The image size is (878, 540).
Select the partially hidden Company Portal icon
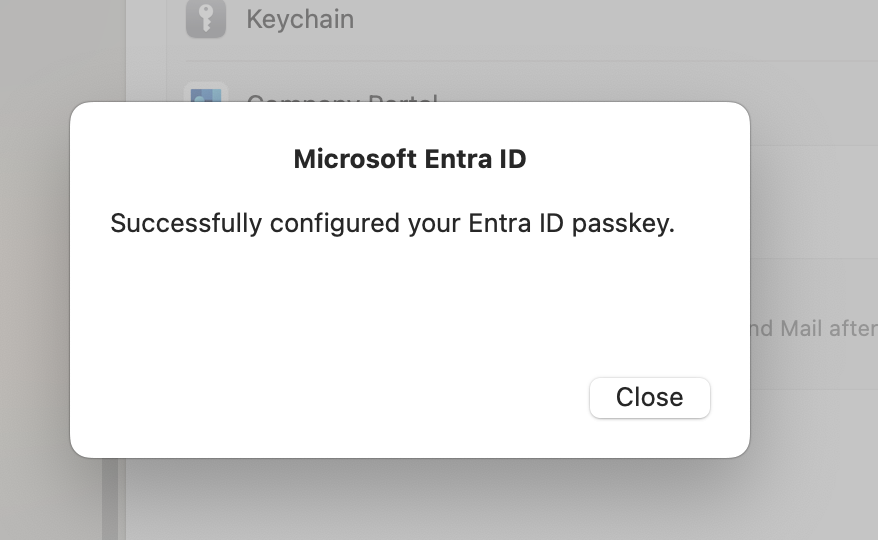(206, 92)
